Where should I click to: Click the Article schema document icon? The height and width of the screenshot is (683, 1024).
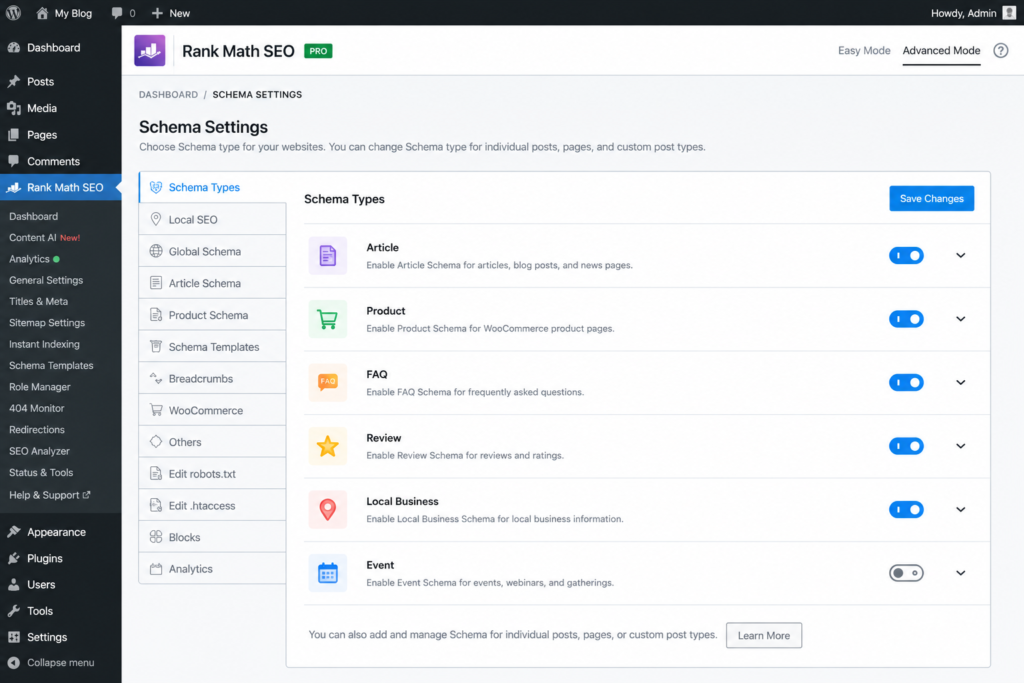point(328,255)
